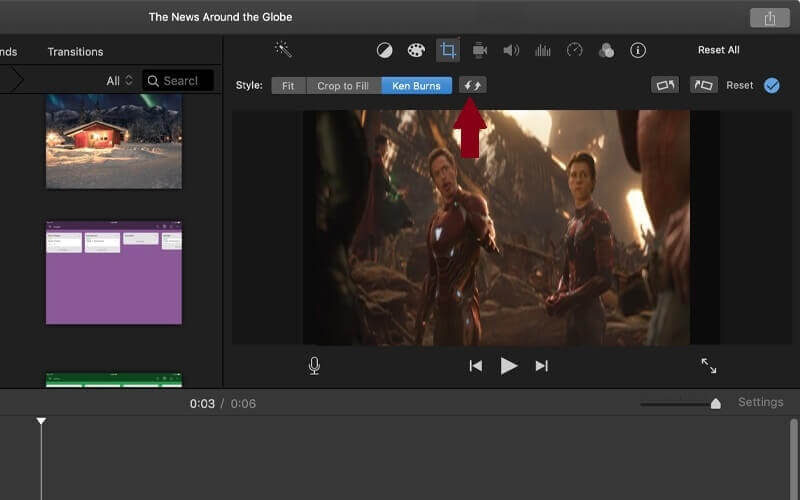
Task: Select the snowy cabin thumbnail
Action: pos(114,142)
